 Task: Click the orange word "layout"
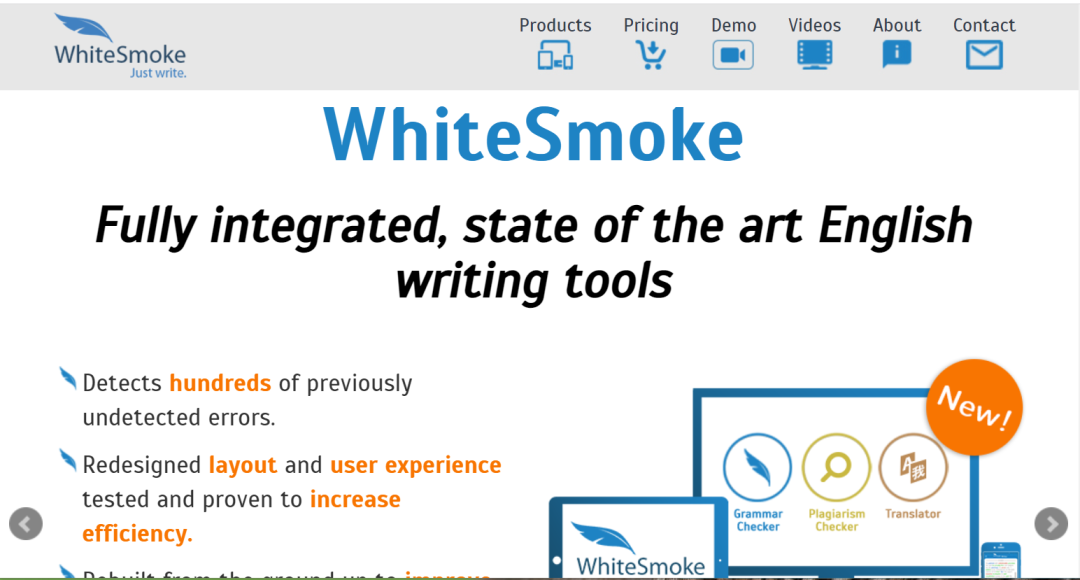click(242, 466)
